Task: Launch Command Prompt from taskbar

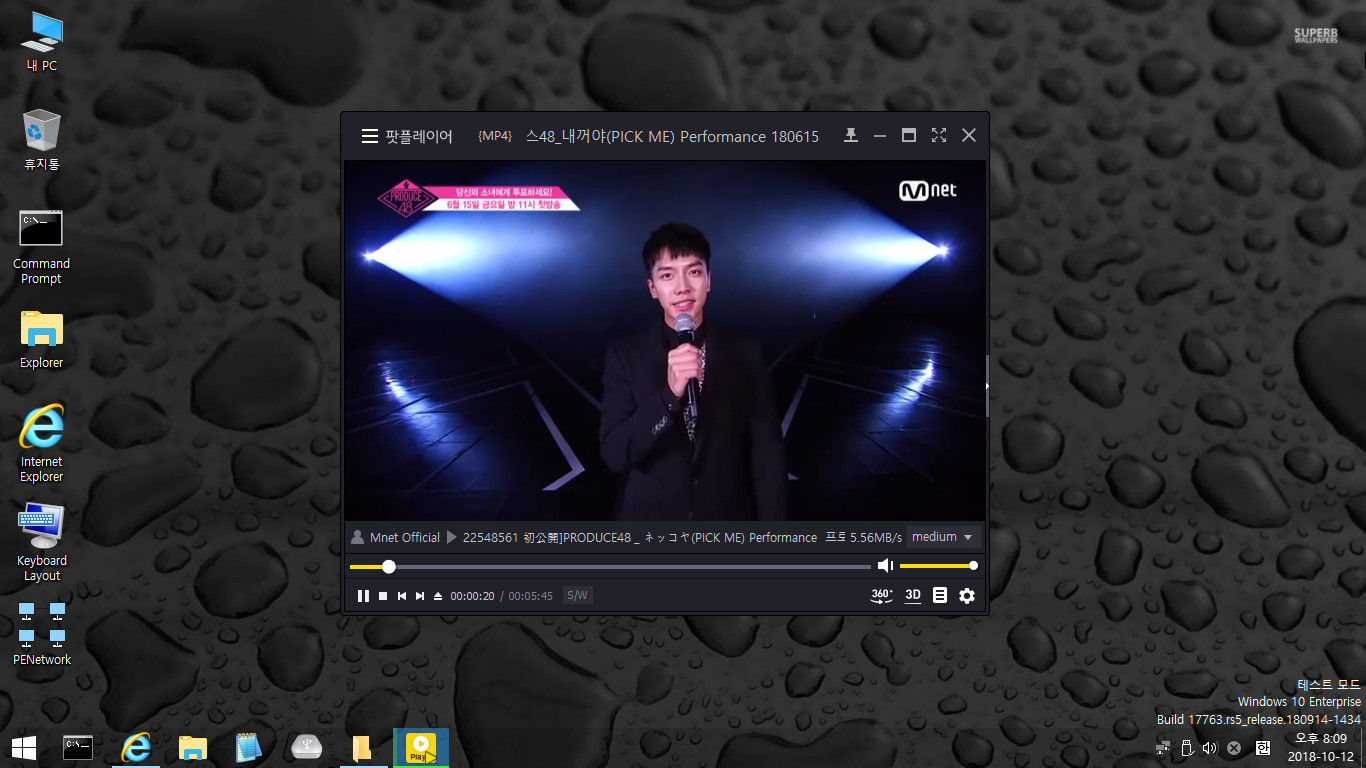Action: coord(78,747)
